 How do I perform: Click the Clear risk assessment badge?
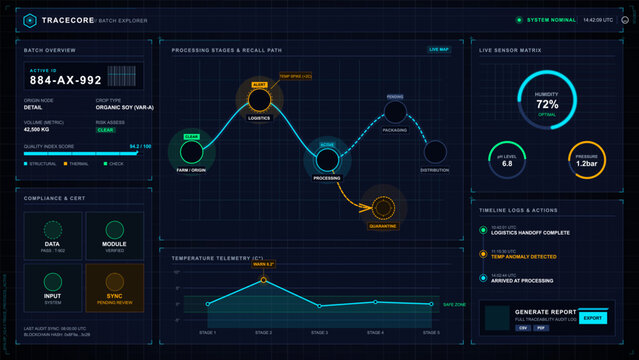coord(106,130)
